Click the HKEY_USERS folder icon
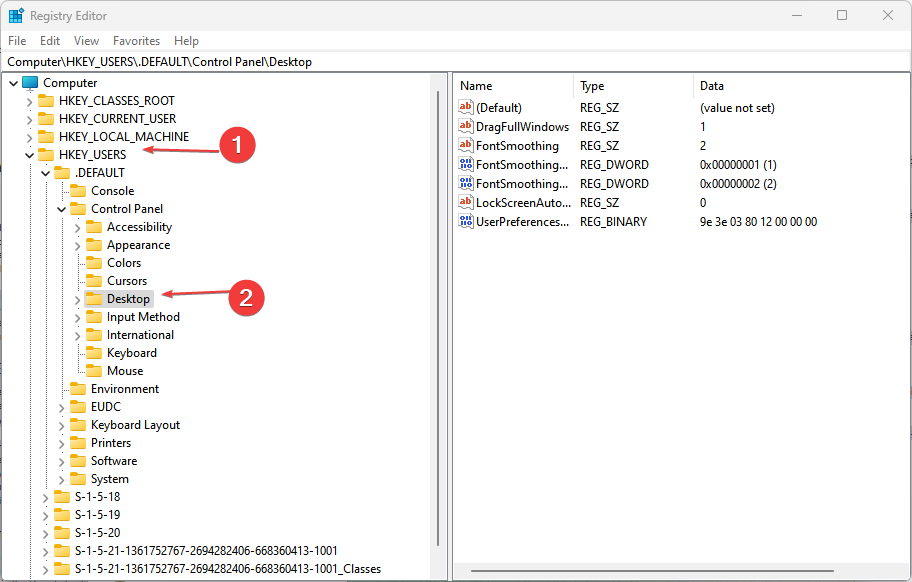The width and height of the screenshot is (912, 582). (x=46, y=155)
